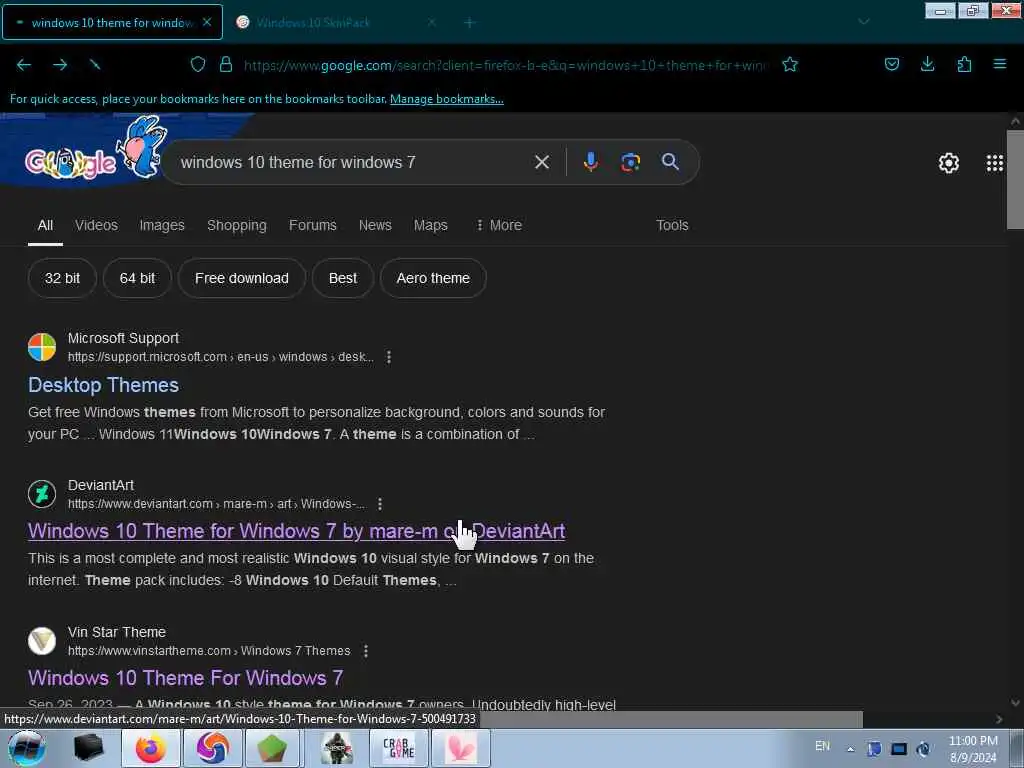Screen dimensions: 1024x768
Task: Filter results with the 64 bit chip
Action: [137, 278]
